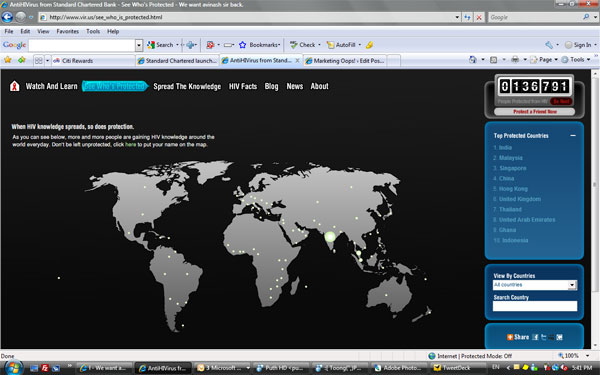Screen dimensions: 600x375
Task: Open the address bar history dropdown arrow
Action: point(457,17)
